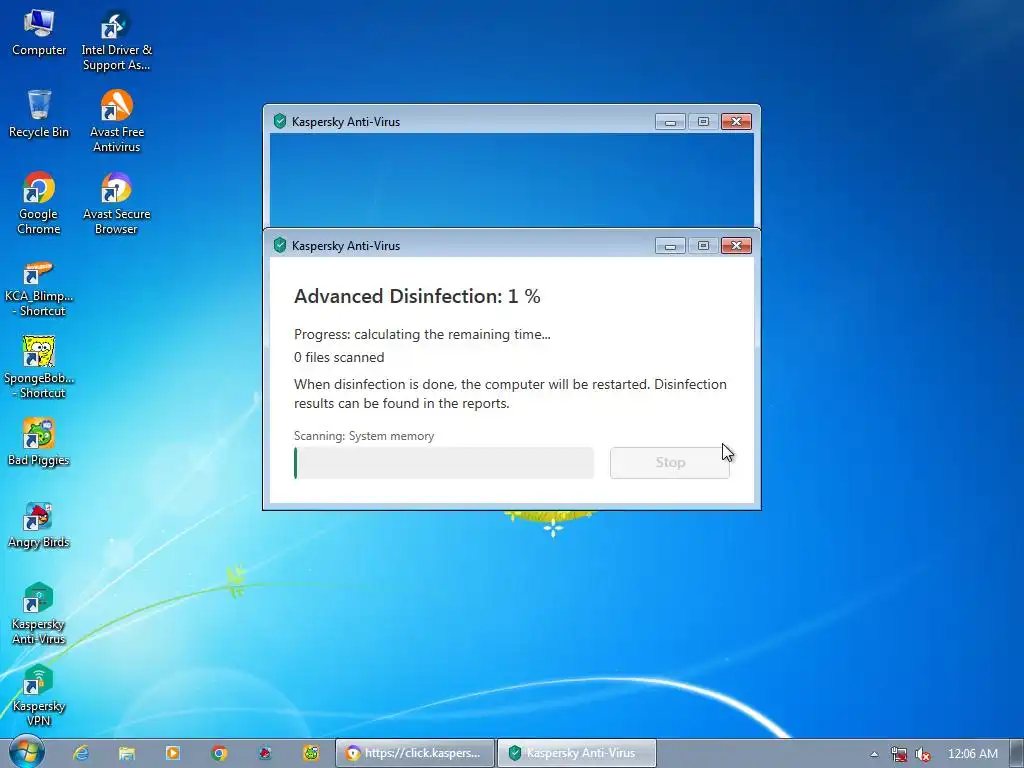The height and width of the screenshot is (768, 1024).
Task: Select SpongeBob shortcut icon
Action: coord(39,368)
